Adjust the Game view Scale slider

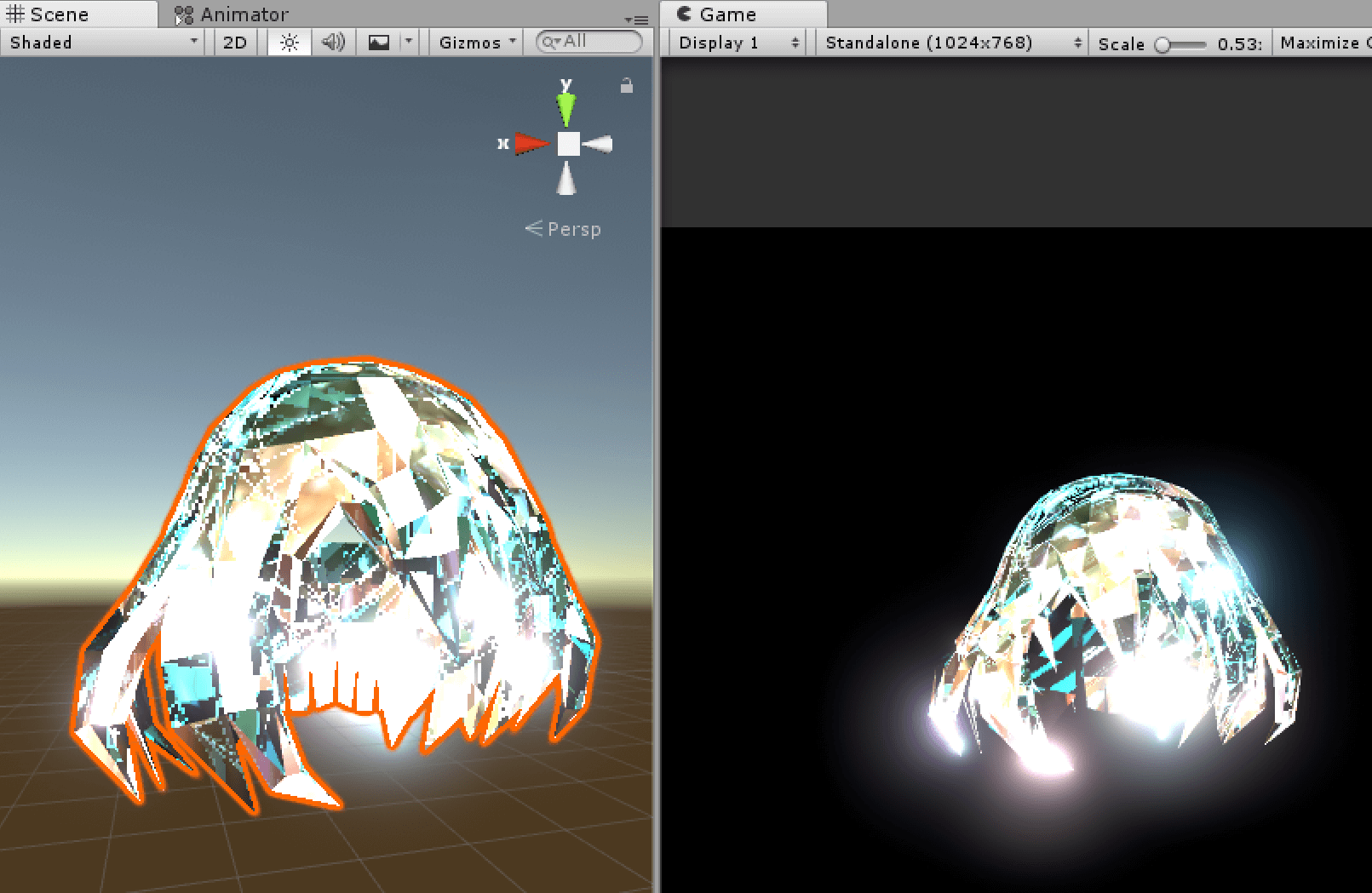tap(1180, 44)
